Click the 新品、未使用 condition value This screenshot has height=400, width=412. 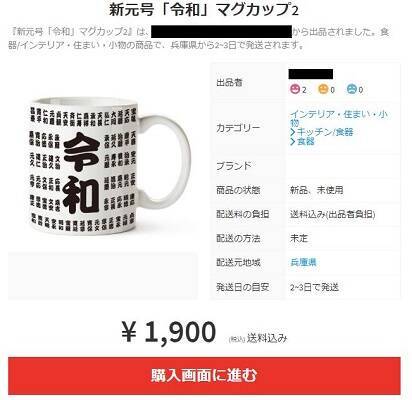316,190
